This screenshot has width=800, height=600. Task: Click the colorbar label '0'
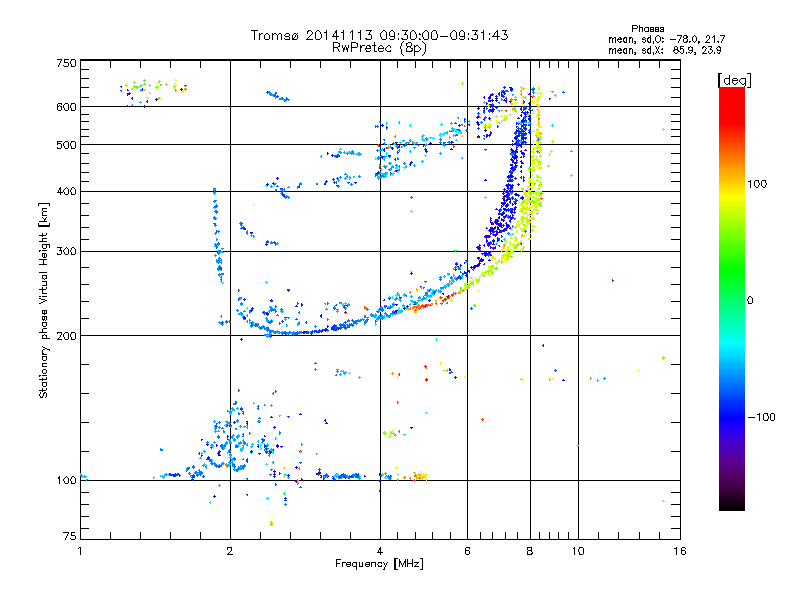point(750,301)
